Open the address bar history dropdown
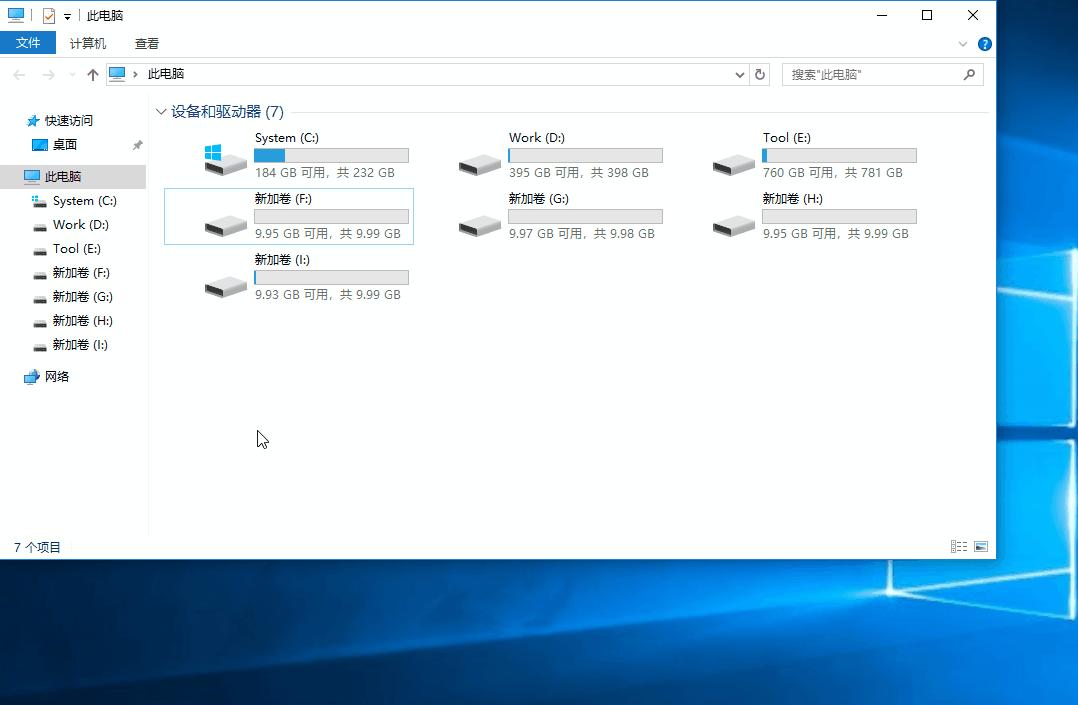 740,74
